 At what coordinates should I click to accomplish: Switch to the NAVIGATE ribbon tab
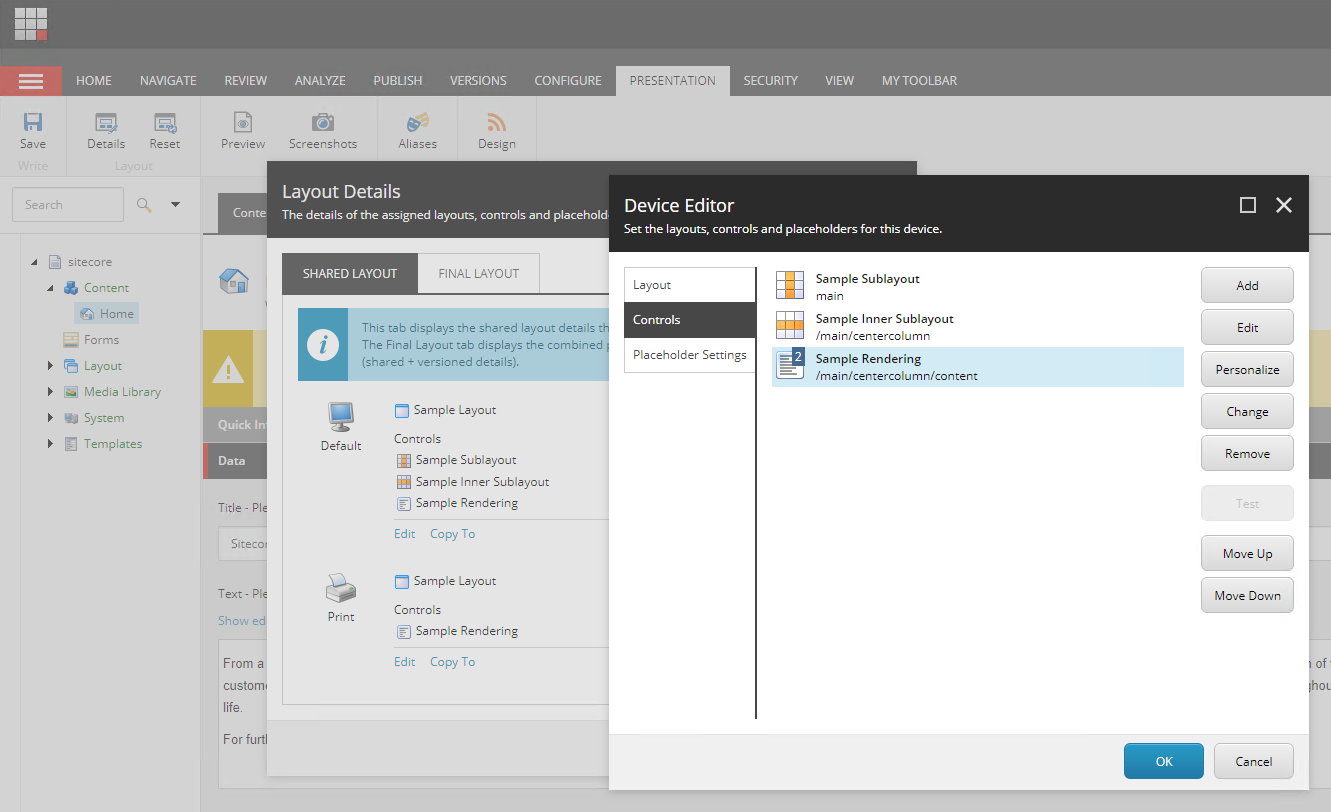tap(168, 81)
